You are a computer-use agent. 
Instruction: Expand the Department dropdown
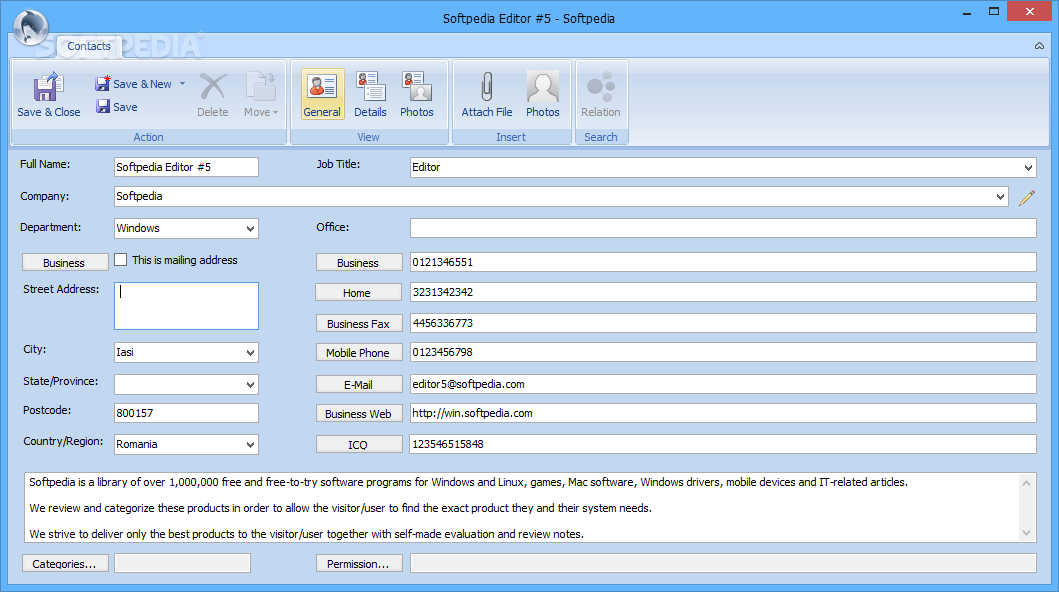(251, 229)
